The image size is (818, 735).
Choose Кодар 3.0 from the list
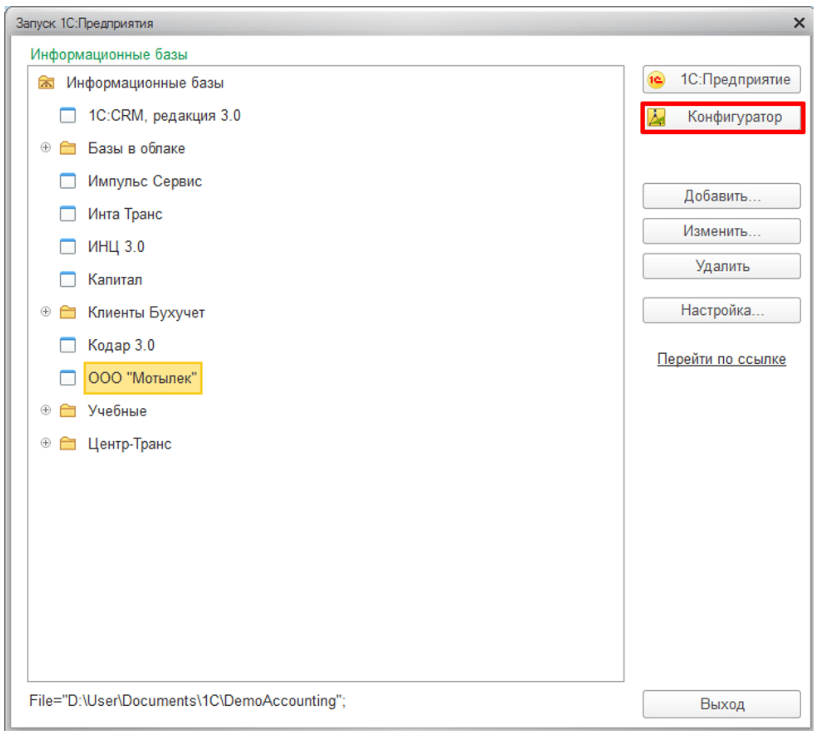[121, 345]
